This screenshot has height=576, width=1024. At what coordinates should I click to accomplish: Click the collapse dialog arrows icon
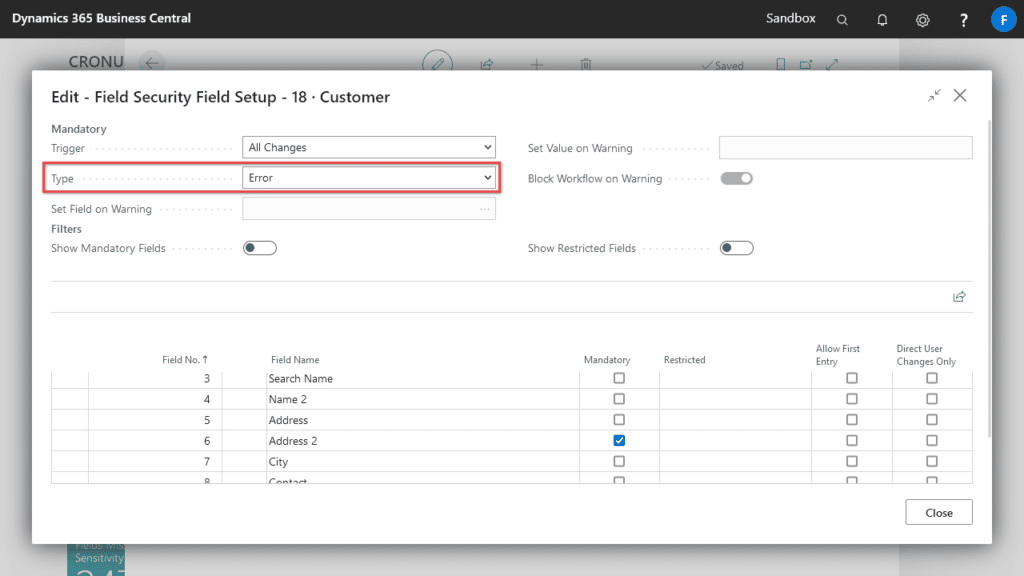click(x=934, y=95)
